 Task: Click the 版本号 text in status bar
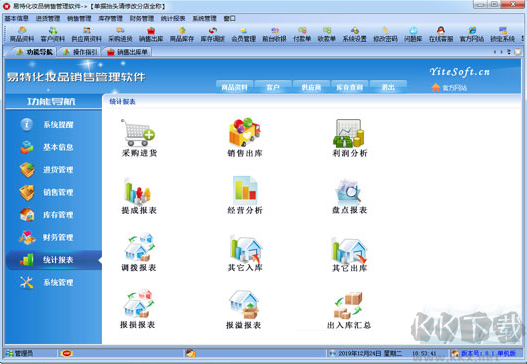pyautogui.click(x=488, y=353)
